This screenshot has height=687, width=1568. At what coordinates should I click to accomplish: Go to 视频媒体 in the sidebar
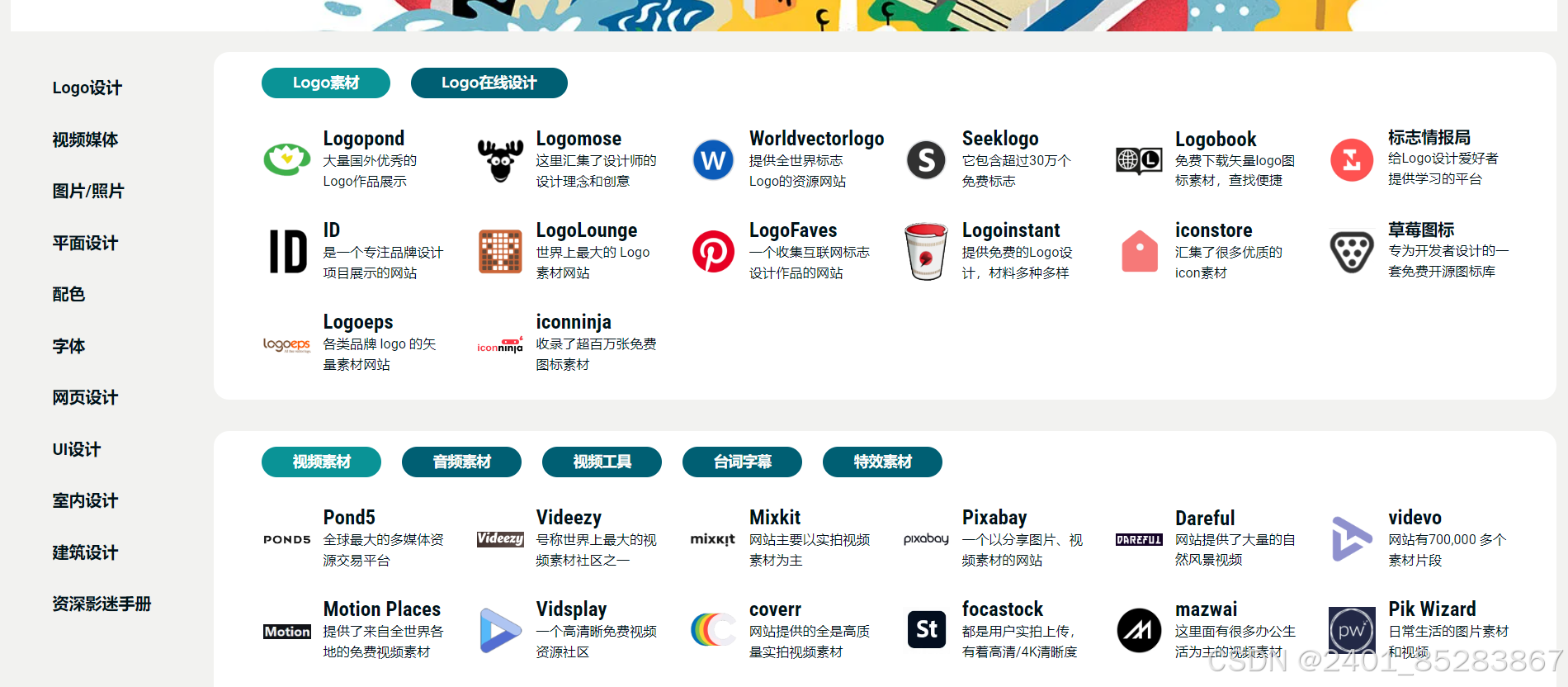(x=85, y=140)
